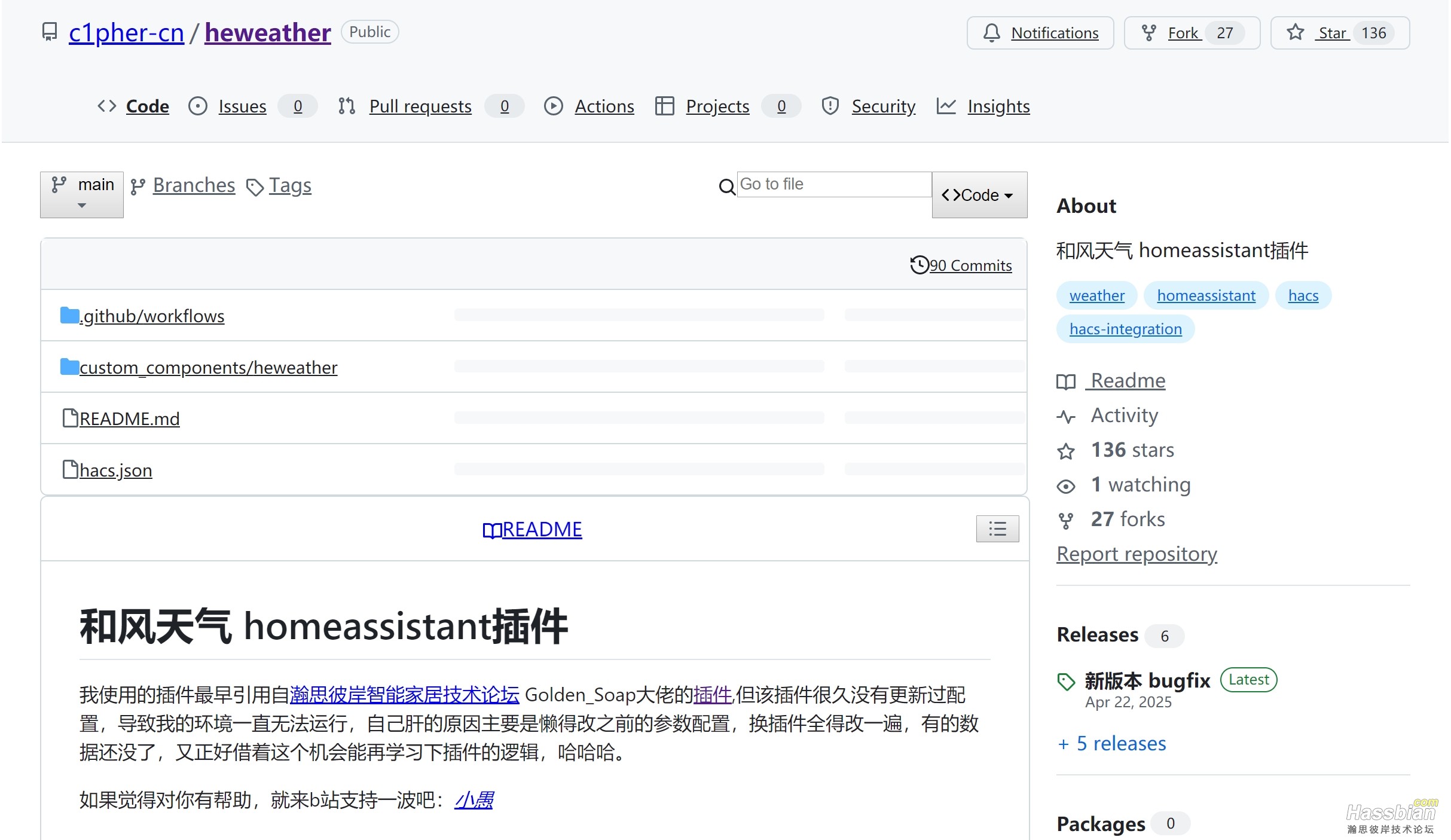Image resolution: width=1451 pixels, height=840 pixels.
Task: Click the Code angle-brackets tab icon
Action: tap(106, 106)
